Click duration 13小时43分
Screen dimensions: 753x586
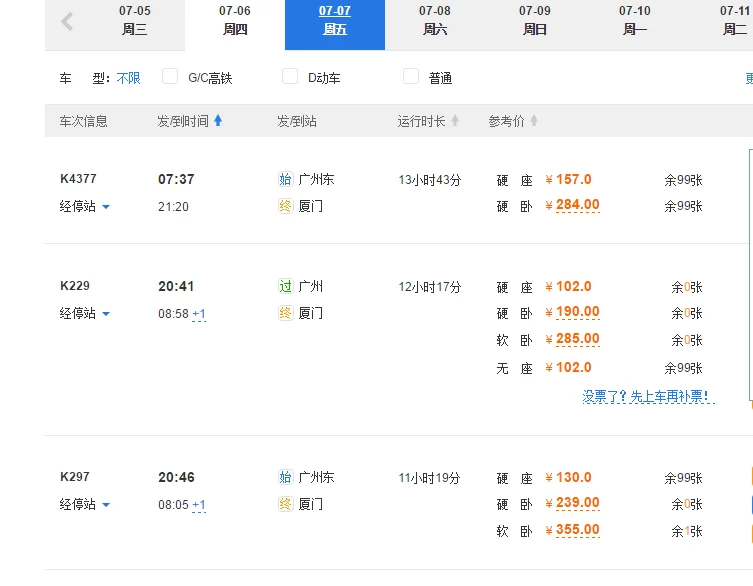pyautogui.click(x=429, y=180)
